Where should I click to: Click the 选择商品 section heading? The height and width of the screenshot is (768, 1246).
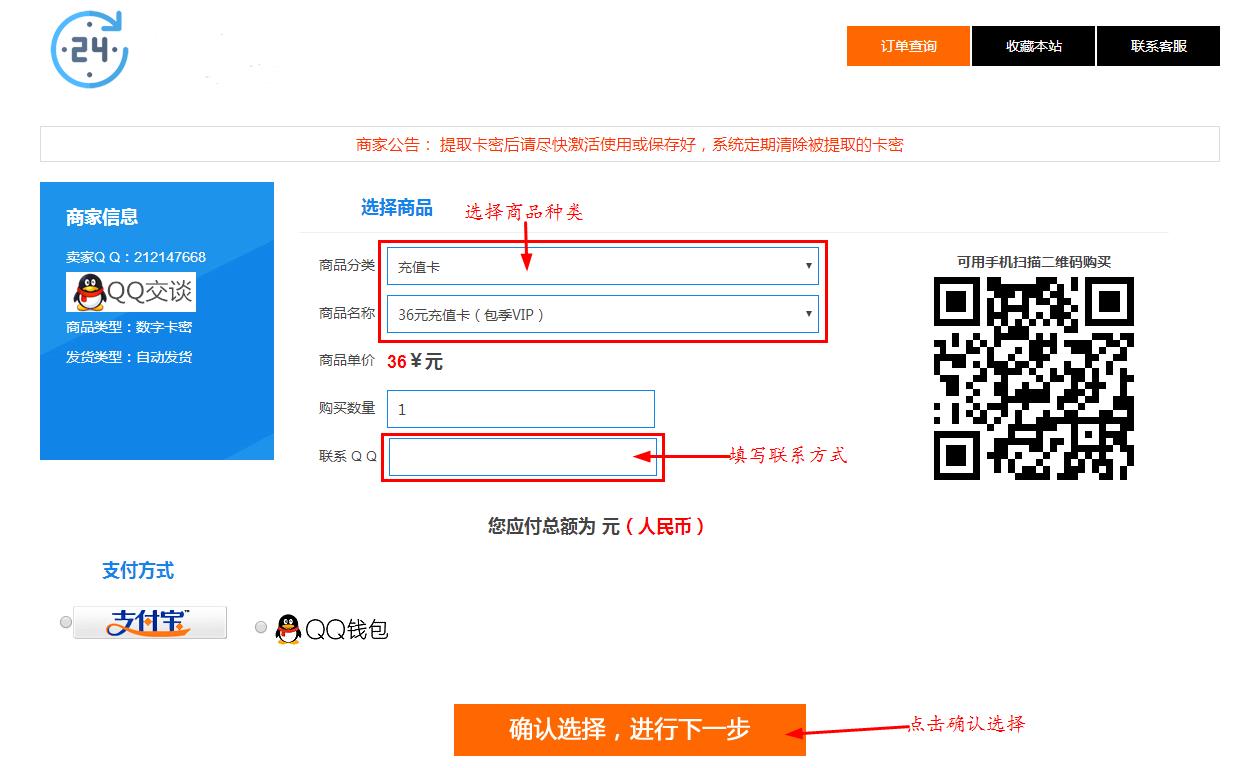pyautogui.click(x=396, y=208)
